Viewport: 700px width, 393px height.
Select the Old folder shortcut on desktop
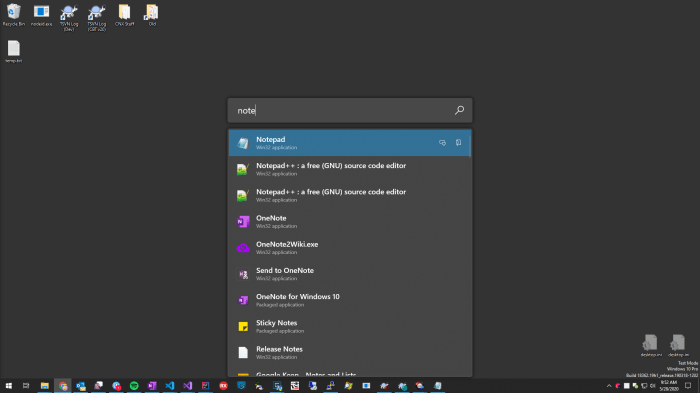(x=152, y=15)
